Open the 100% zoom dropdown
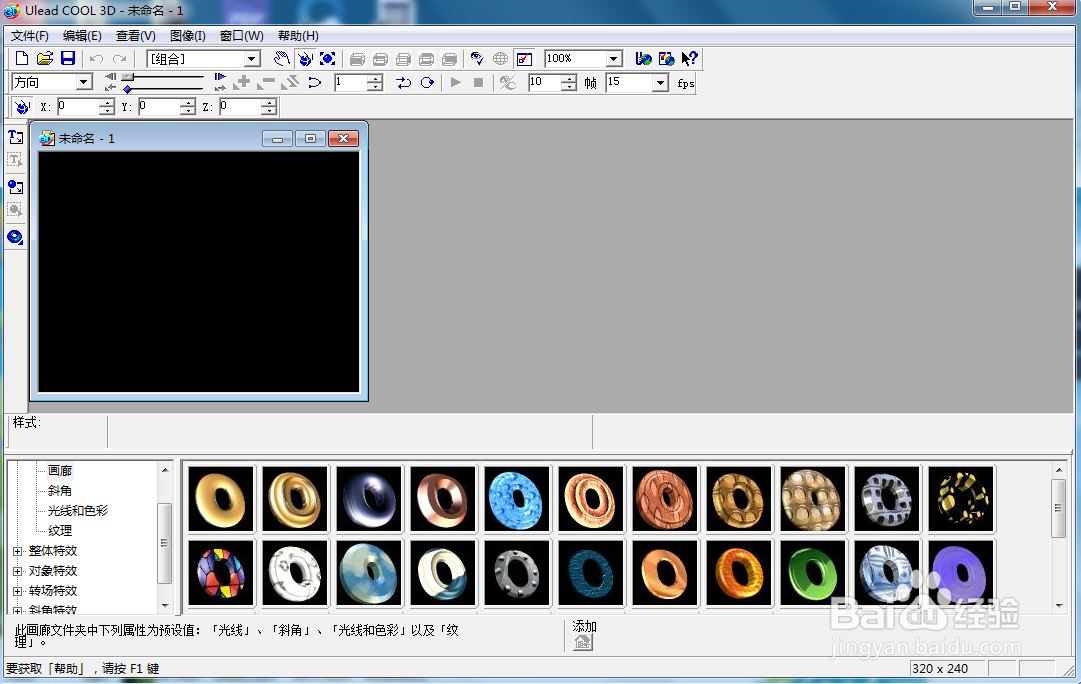 click(x=614, y=59)
